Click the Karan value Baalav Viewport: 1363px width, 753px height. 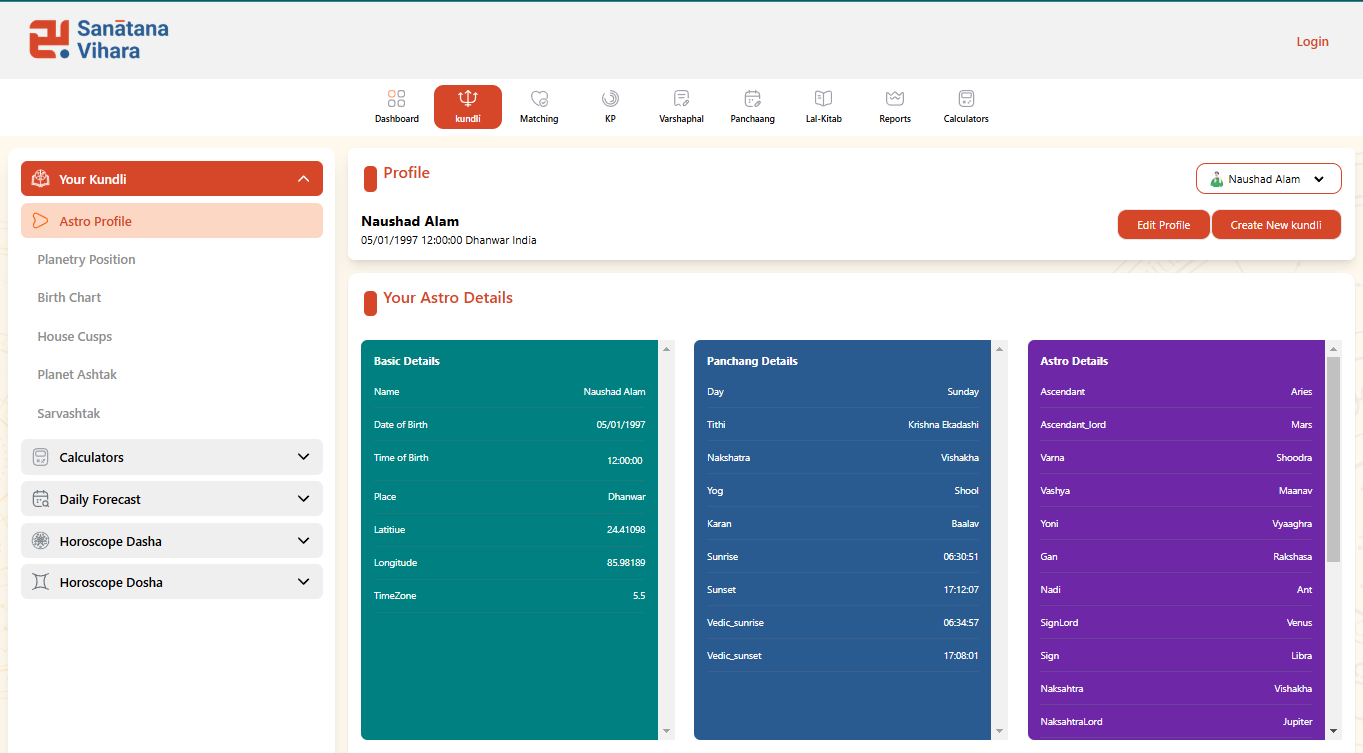pyautogui.click(x=965, y=524)
